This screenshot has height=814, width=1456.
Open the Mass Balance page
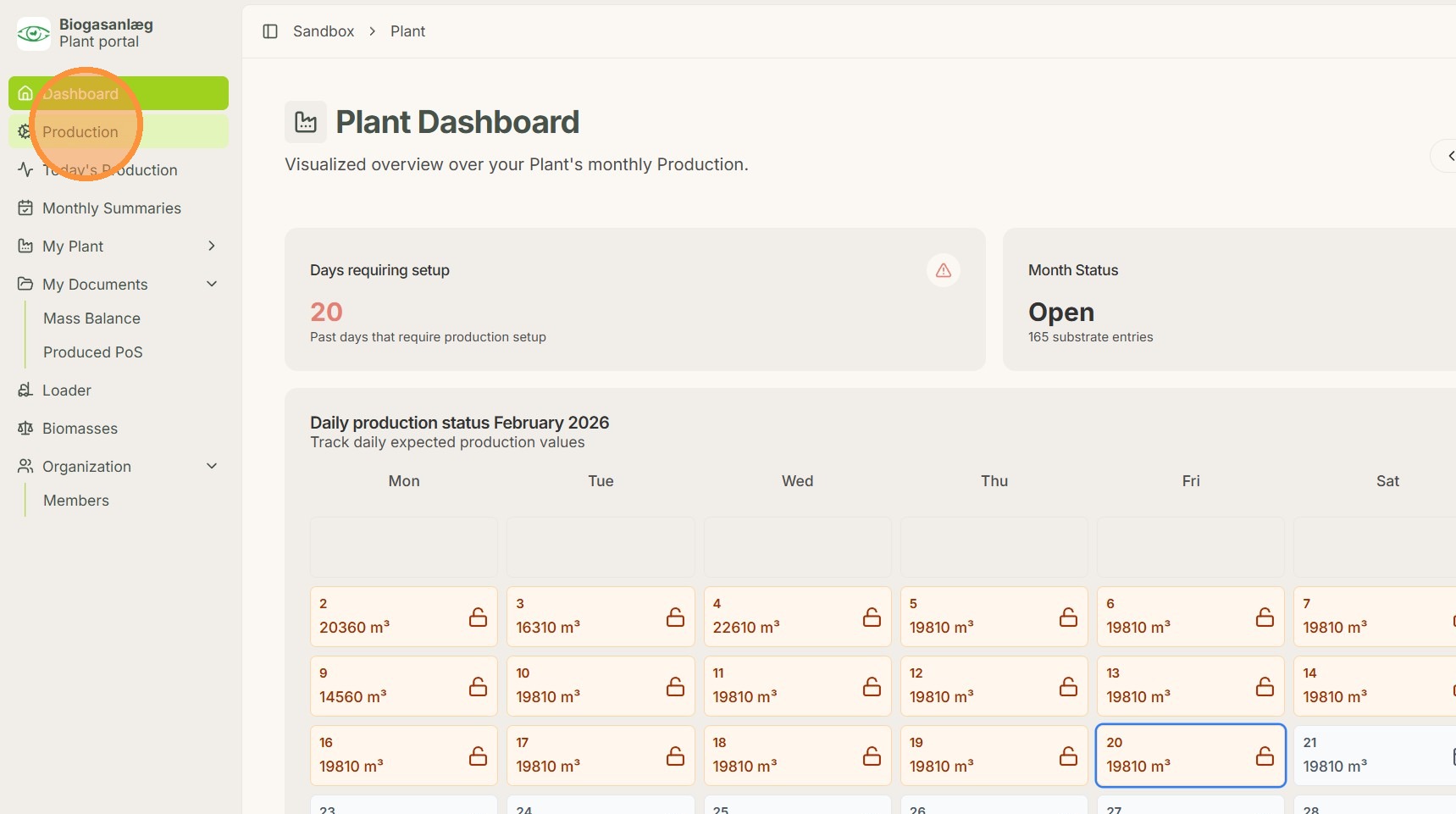(91, 318)
